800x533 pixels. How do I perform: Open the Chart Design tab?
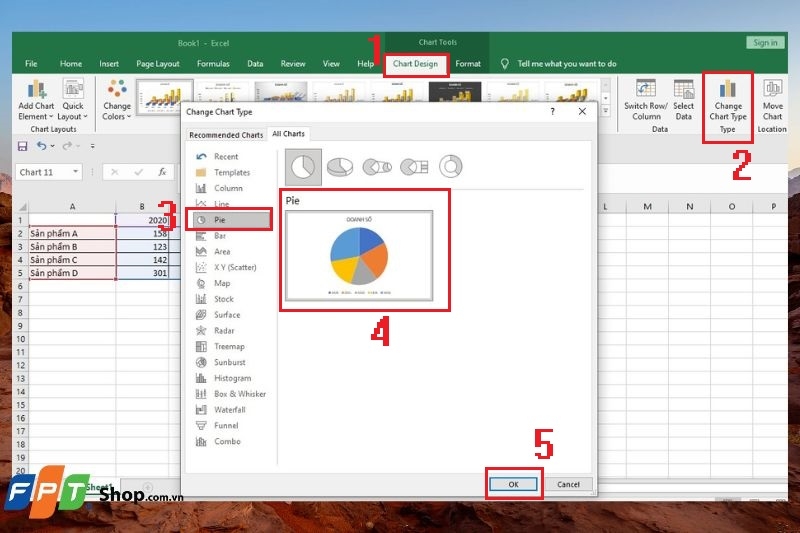pyautogui.click(x=415, y=64)
